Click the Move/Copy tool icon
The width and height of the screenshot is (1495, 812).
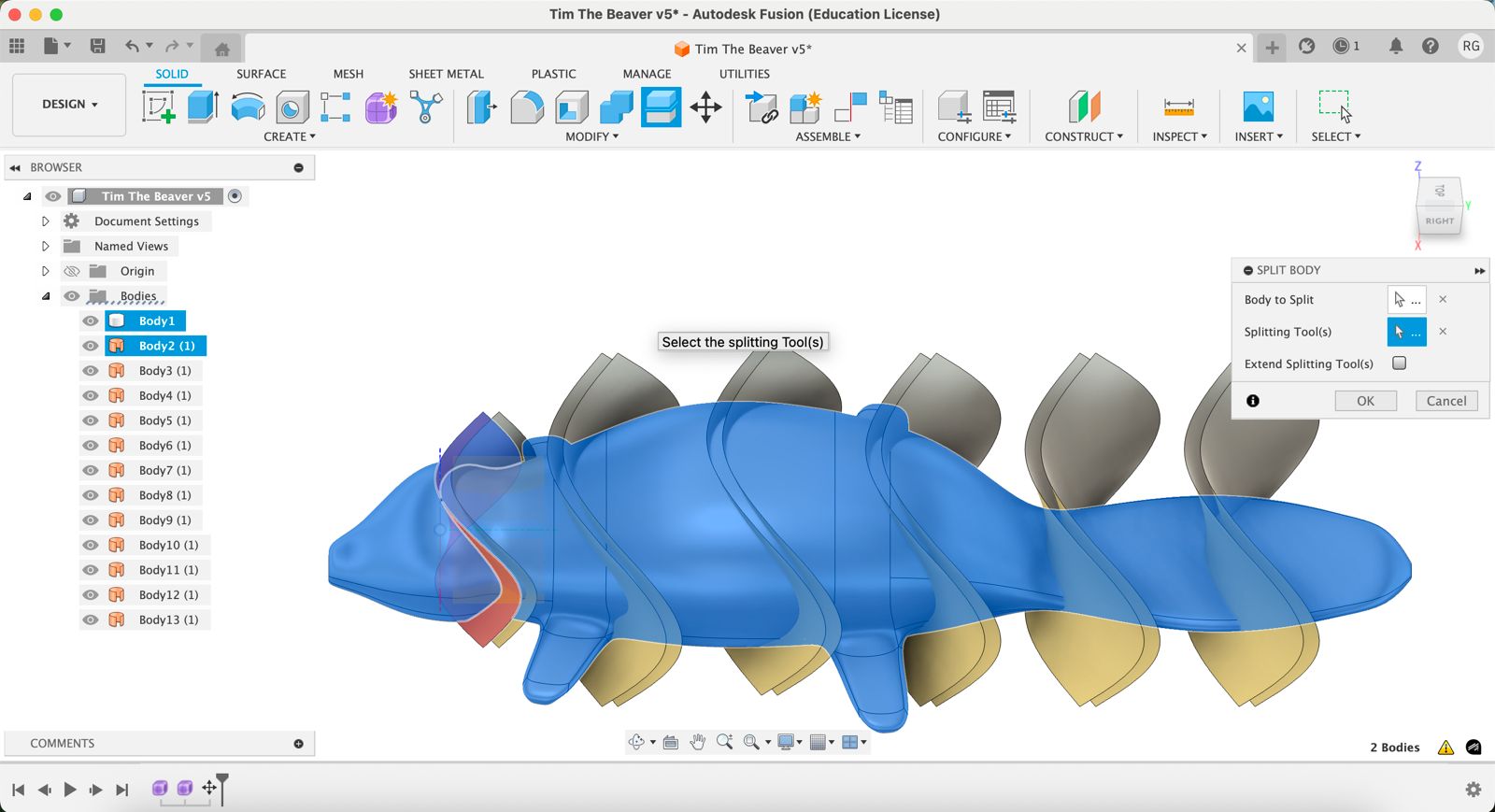(x=705, y=107)
